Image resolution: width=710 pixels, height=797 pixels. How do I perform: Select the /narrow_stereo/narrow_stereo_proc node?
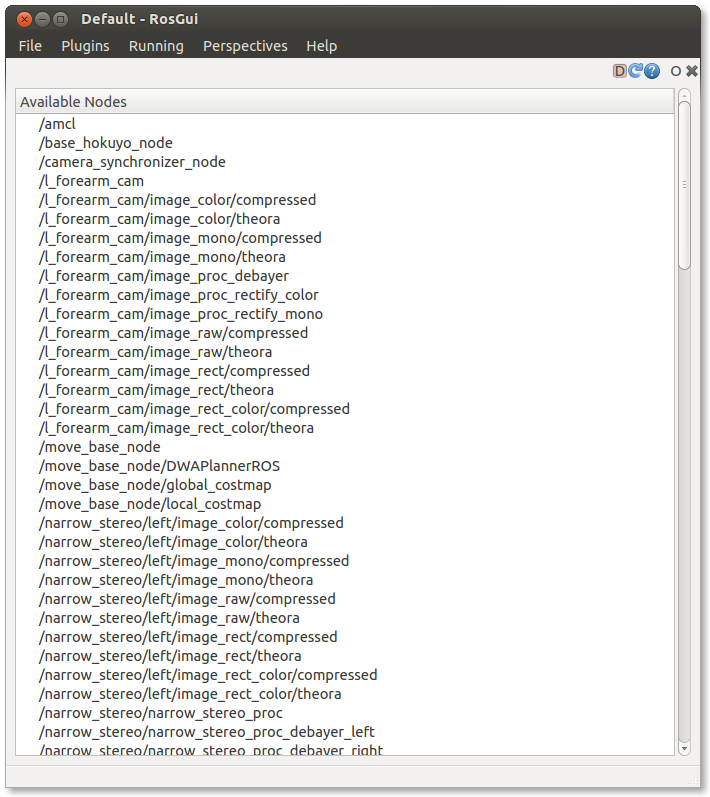coord(160,713)
